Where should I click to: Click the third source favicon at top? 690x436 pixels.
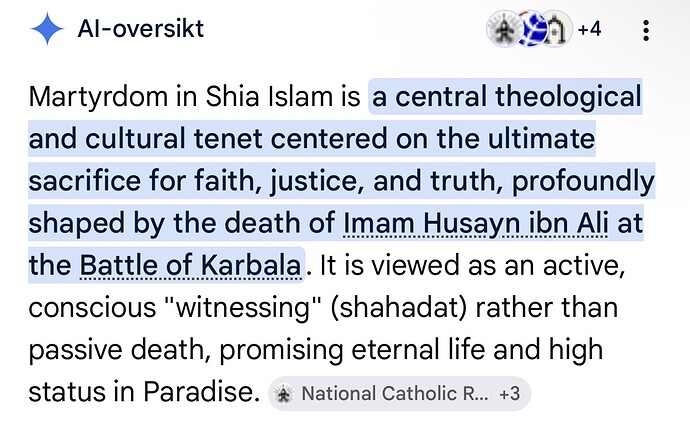[557, 29]
